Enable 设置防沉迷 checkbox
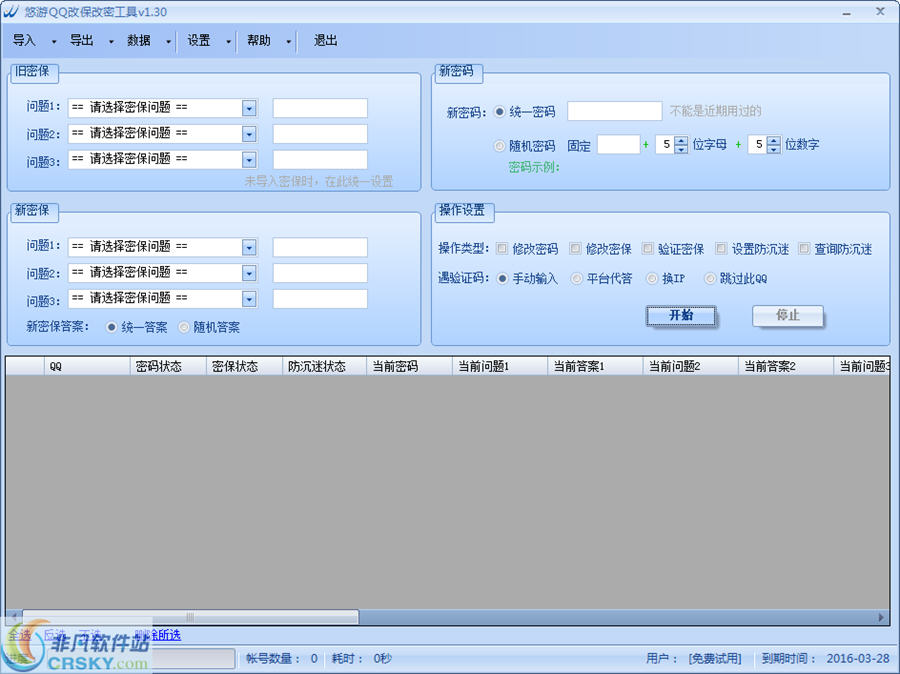The width and height of the screenshot is (900, 674). pos(721,248)
